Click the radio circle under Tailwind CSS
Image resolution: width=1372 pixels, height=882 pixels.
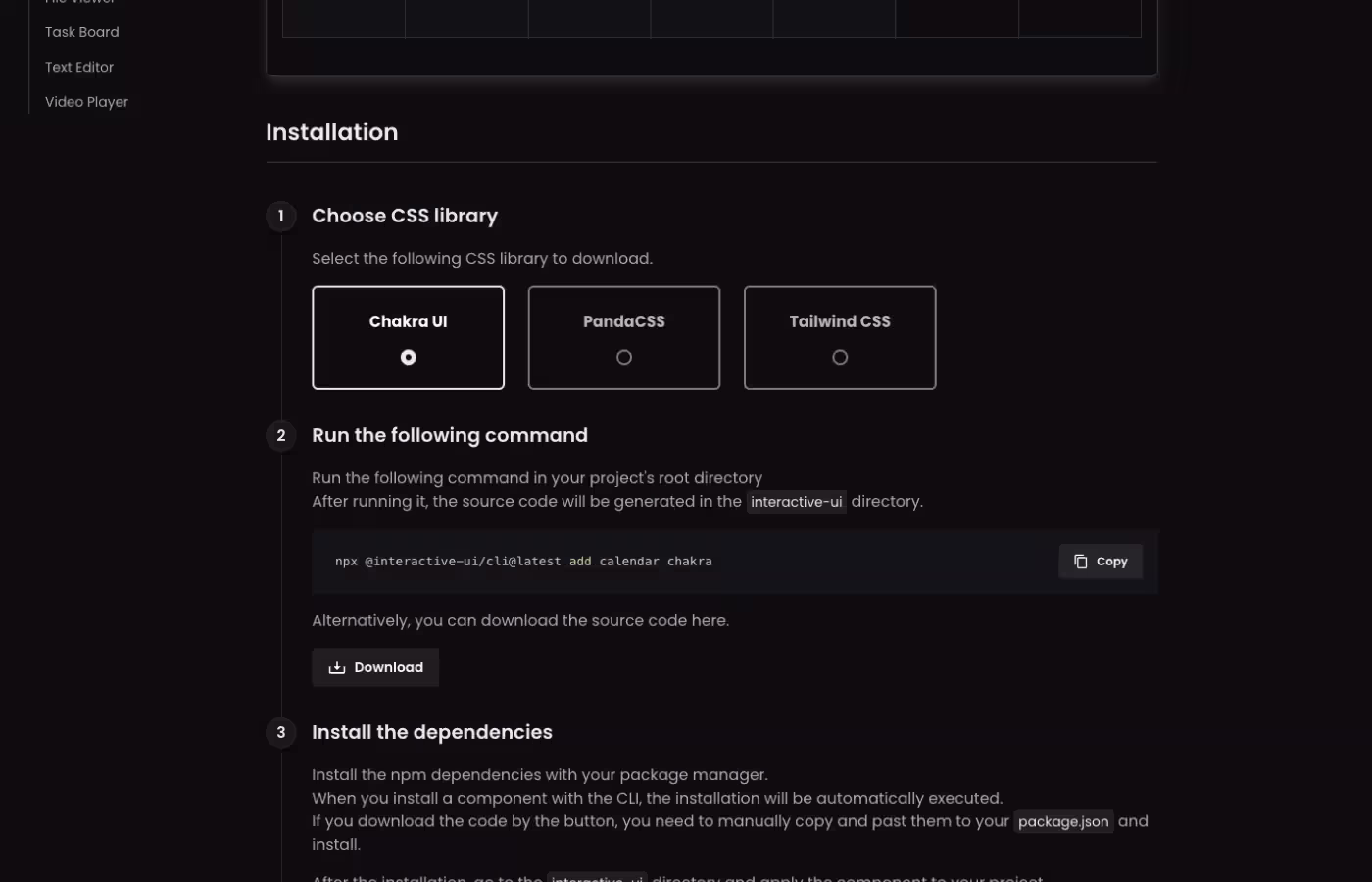tap(840, 357)
